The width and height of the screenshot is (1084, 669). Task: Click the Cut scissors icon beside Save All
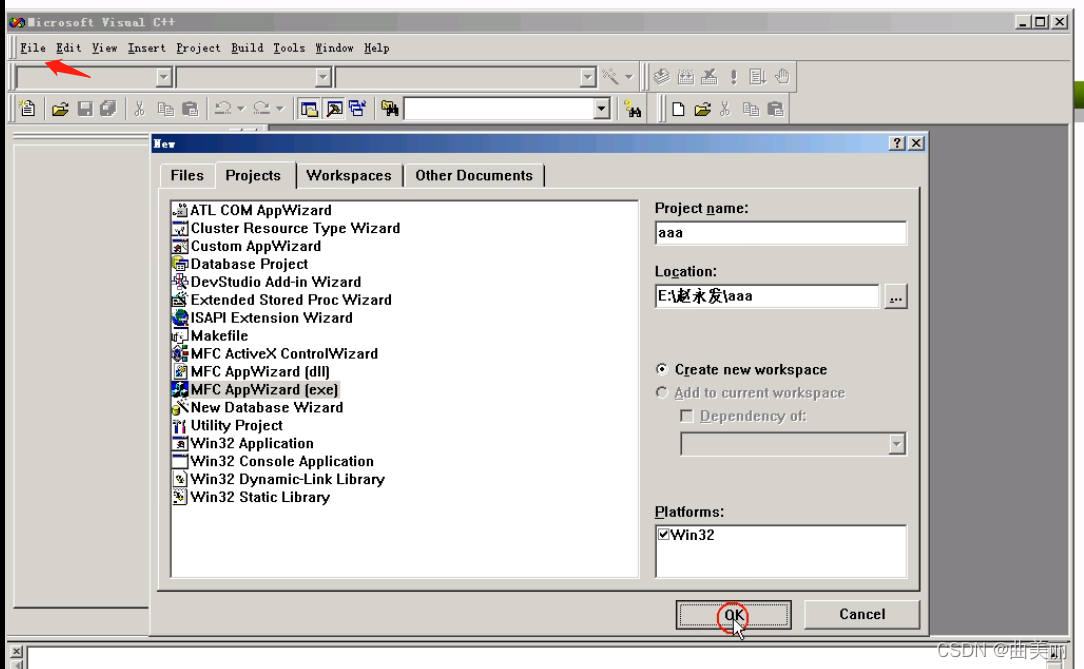point(140,109)
